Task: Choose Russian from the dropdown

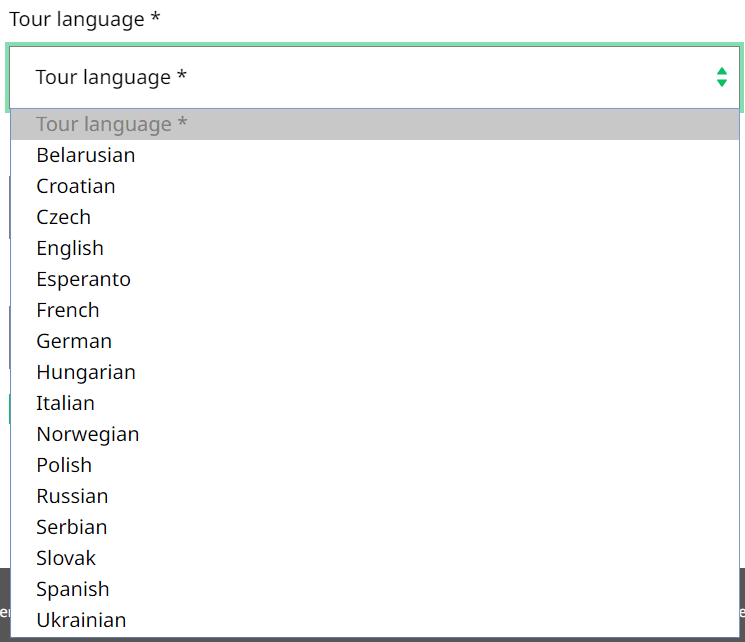Action: pos(72,496)
